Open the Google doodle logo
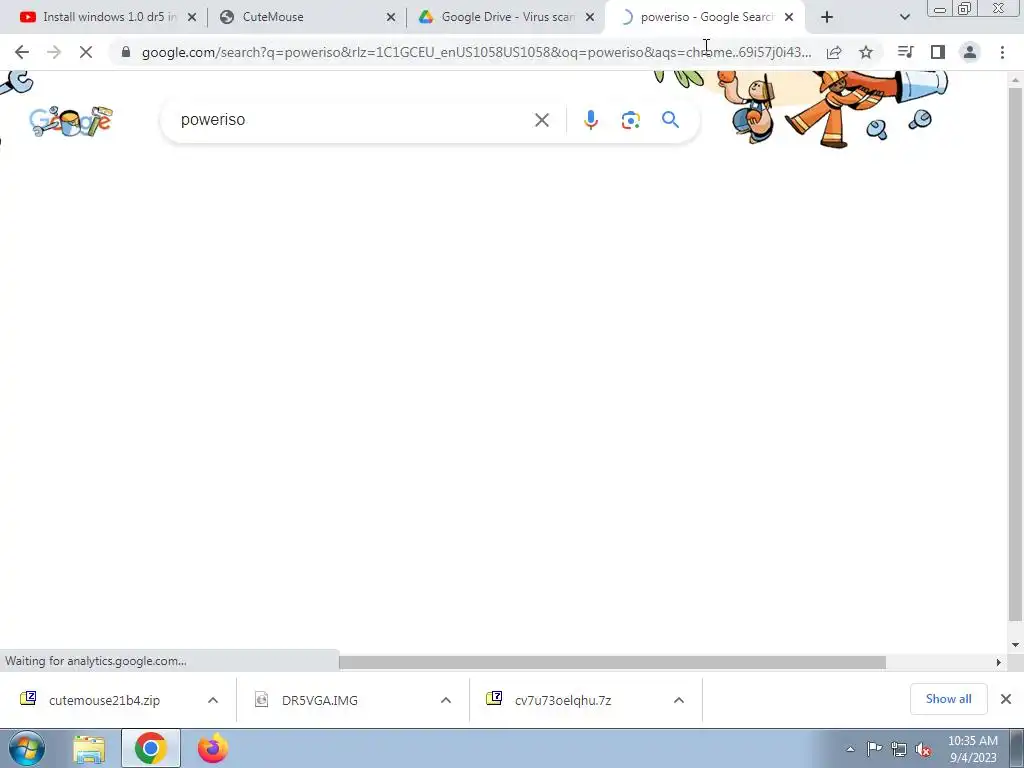 pyautogui.click(x=71, y=121)
